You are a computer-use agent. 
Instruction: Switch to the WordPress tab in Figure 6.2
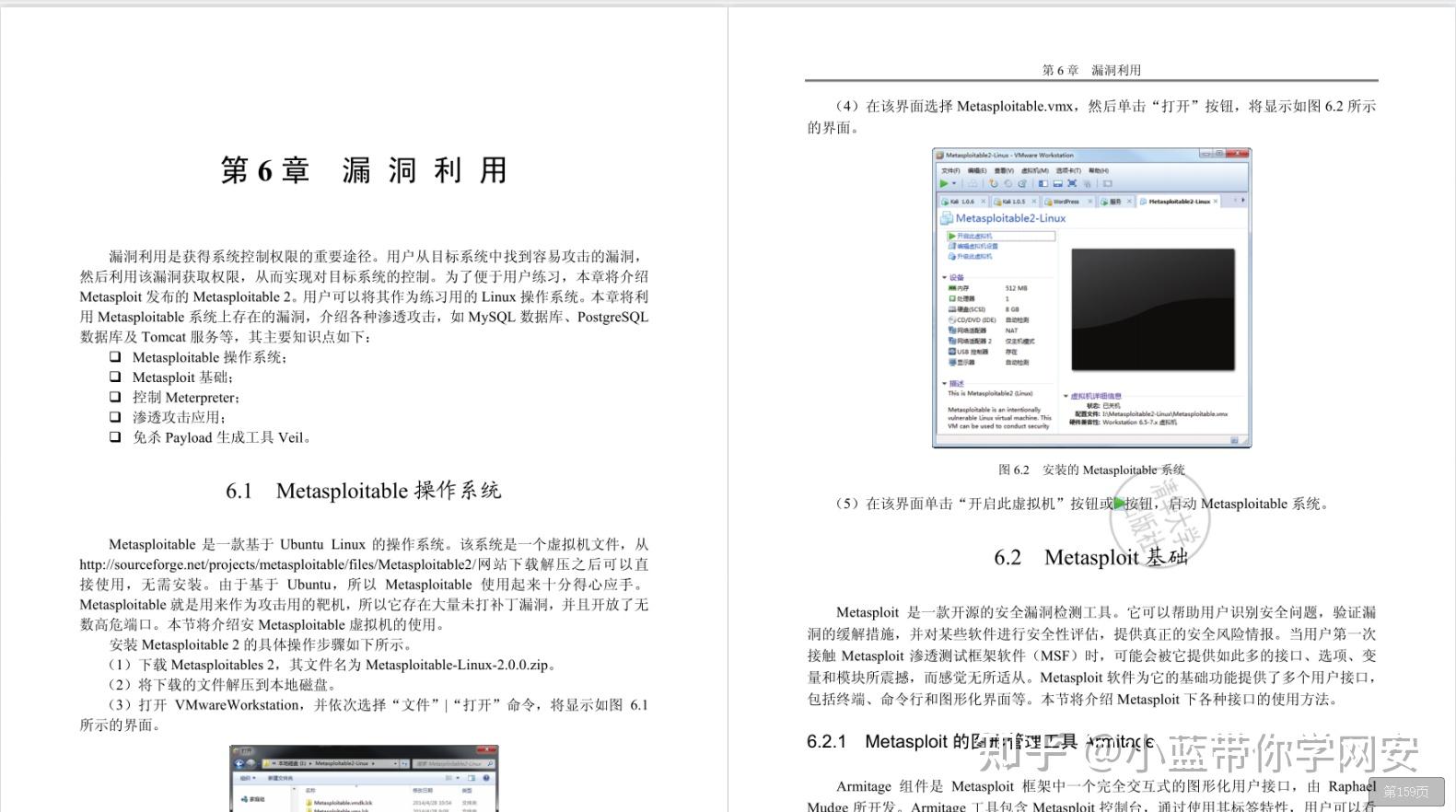[x=1067, y=202]
